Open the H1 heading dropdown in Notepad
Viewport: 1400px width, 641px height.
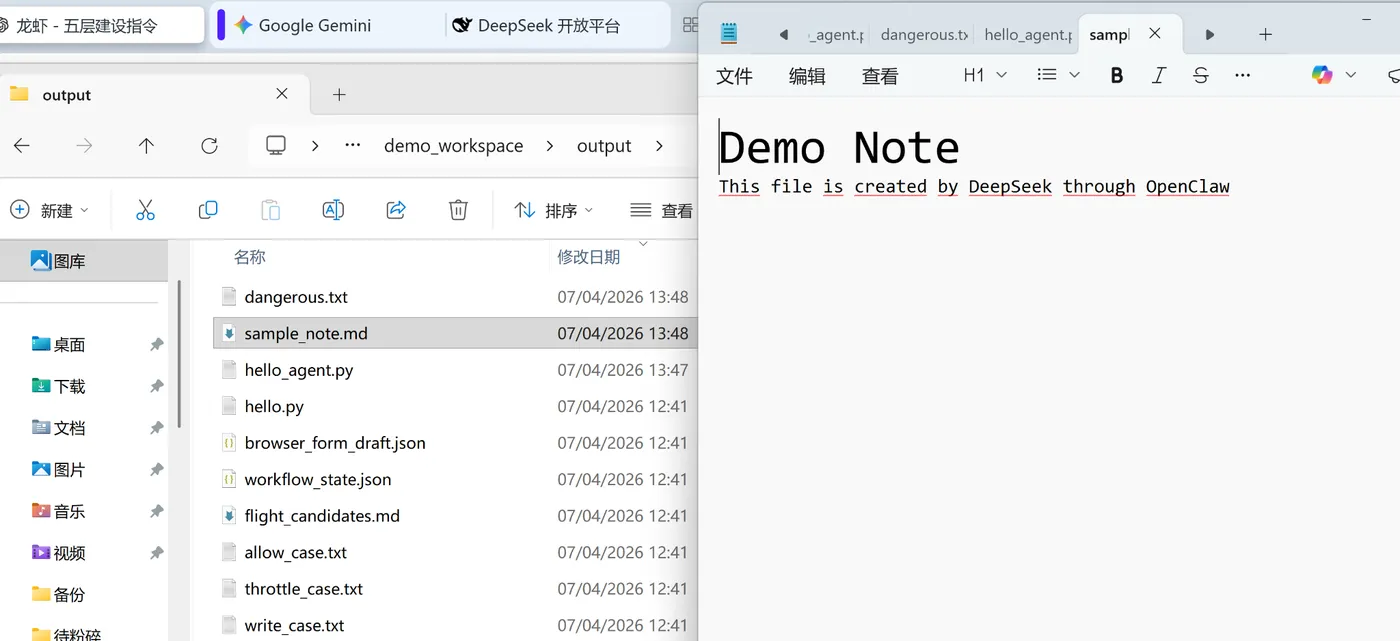pos(984,75)
